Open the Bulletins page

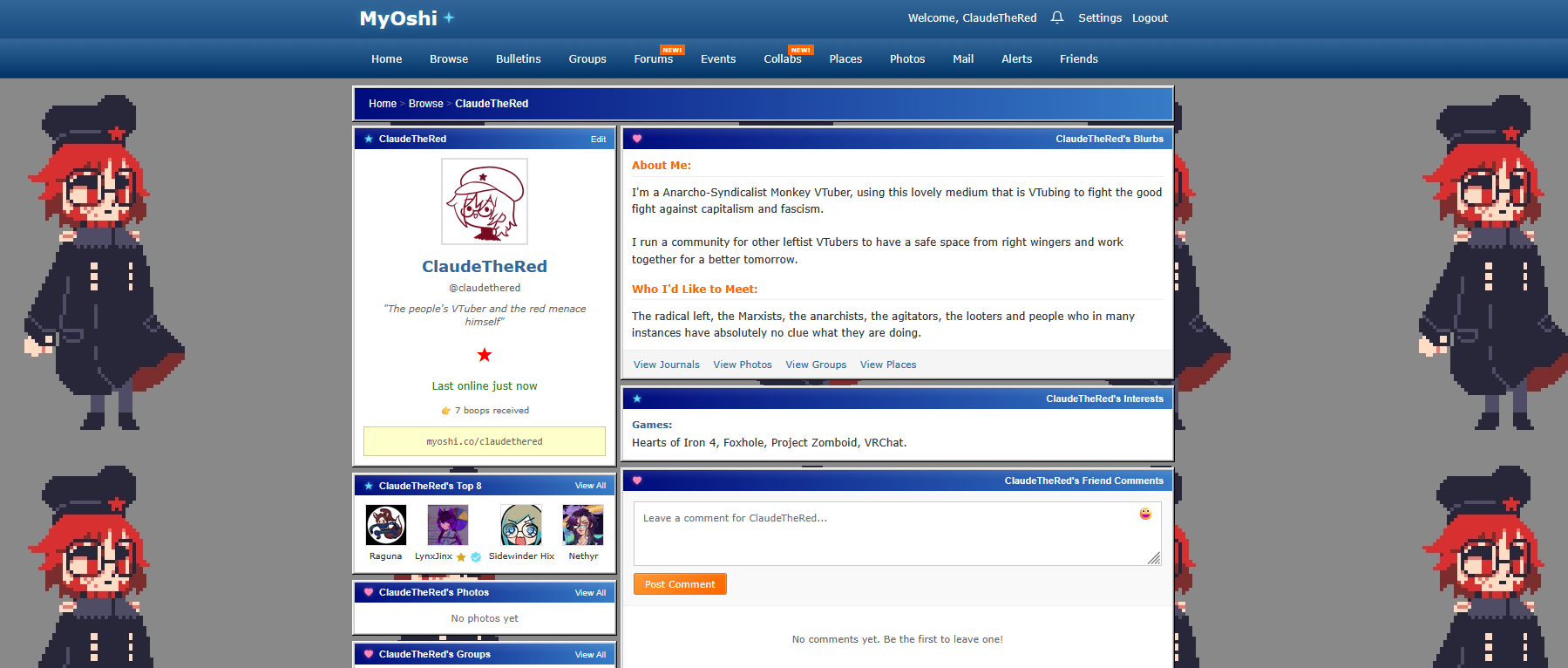(x=518, y=59)
